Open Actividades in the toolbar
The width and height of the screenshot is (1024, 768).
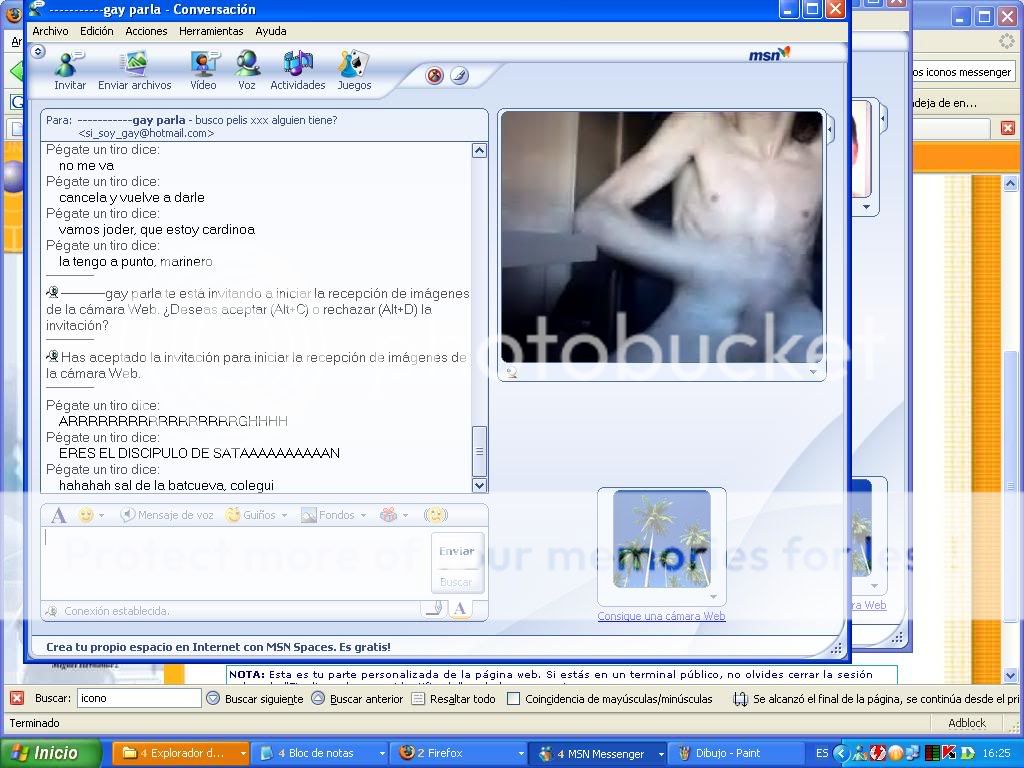297,70
